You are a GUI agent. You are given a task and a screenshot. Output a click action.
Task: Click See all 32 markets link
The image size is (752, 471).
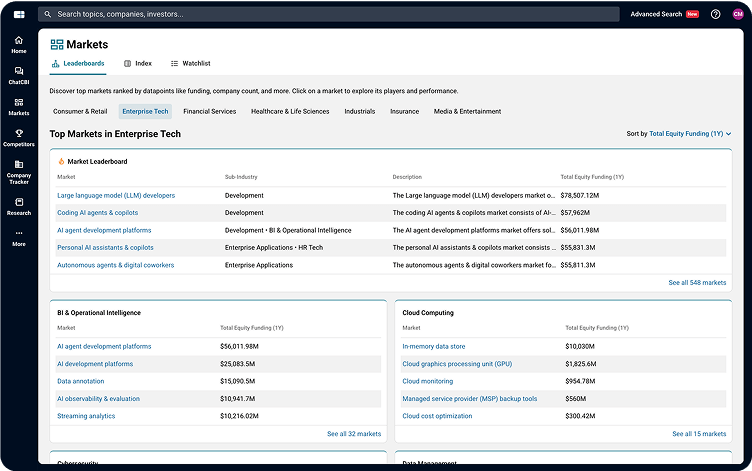coord(353,434)
